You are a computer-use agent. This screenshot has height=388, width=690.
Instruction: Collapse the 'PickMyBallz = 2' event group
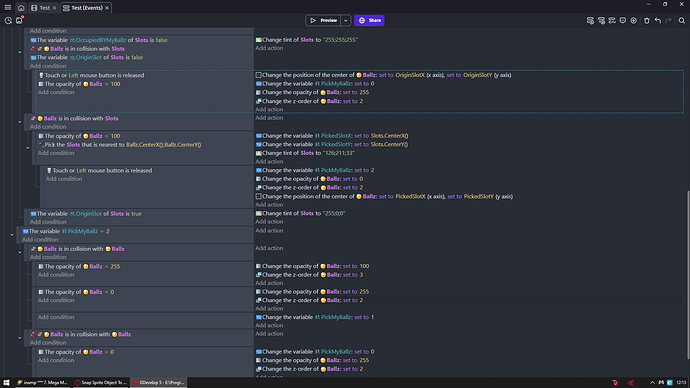coord(12,235)
